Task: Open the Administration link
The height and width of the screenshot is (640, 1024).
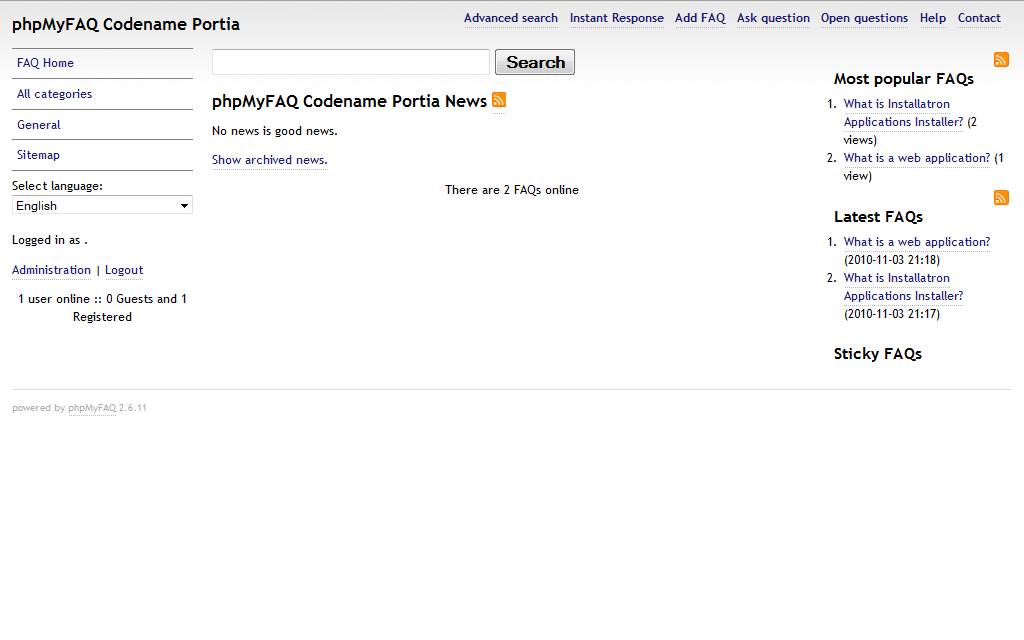Action: pyautogui.click(x=51, y=270)
